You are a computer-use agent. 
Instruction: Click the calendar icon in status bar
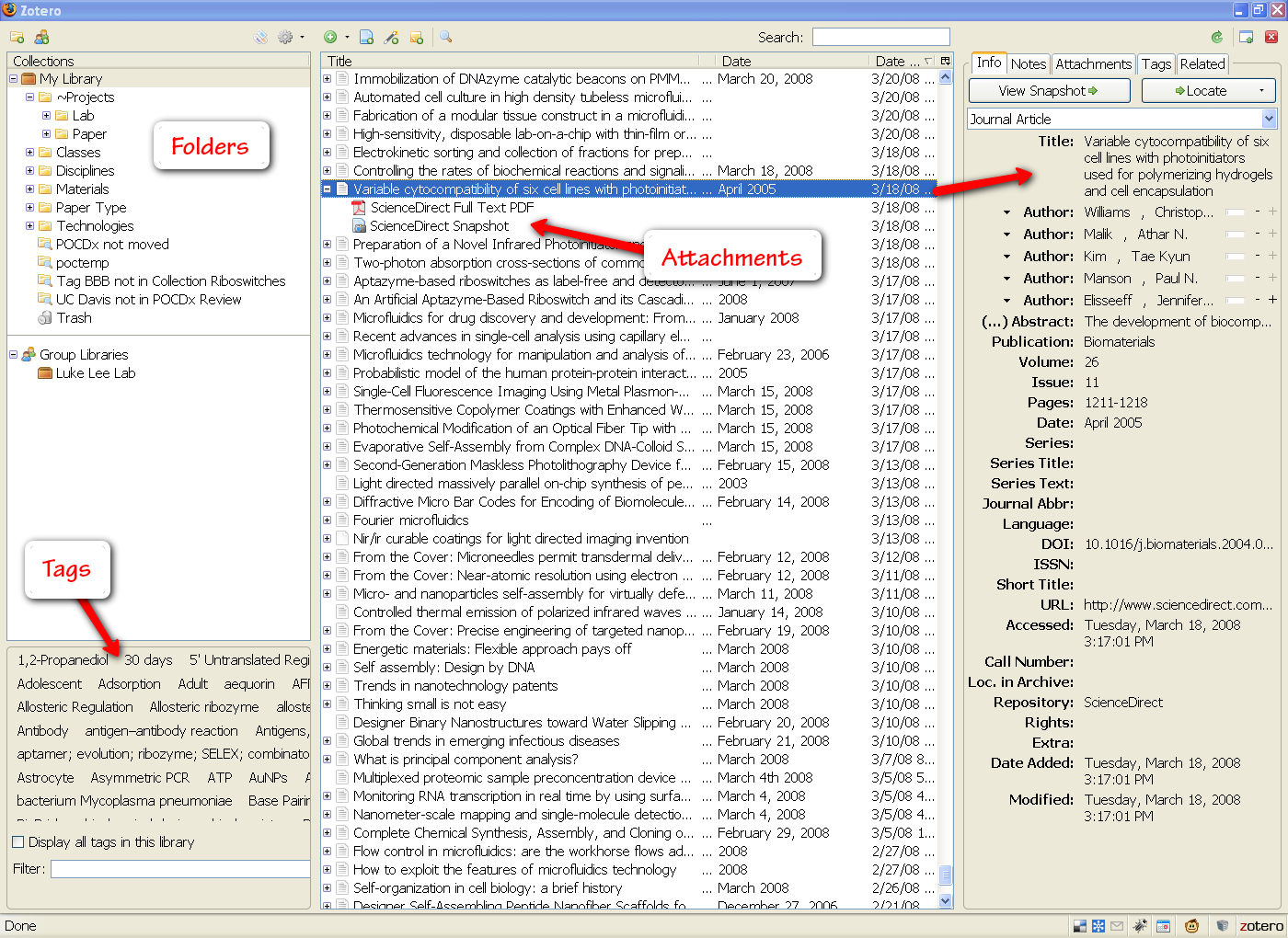click(x=1163, y=926)
